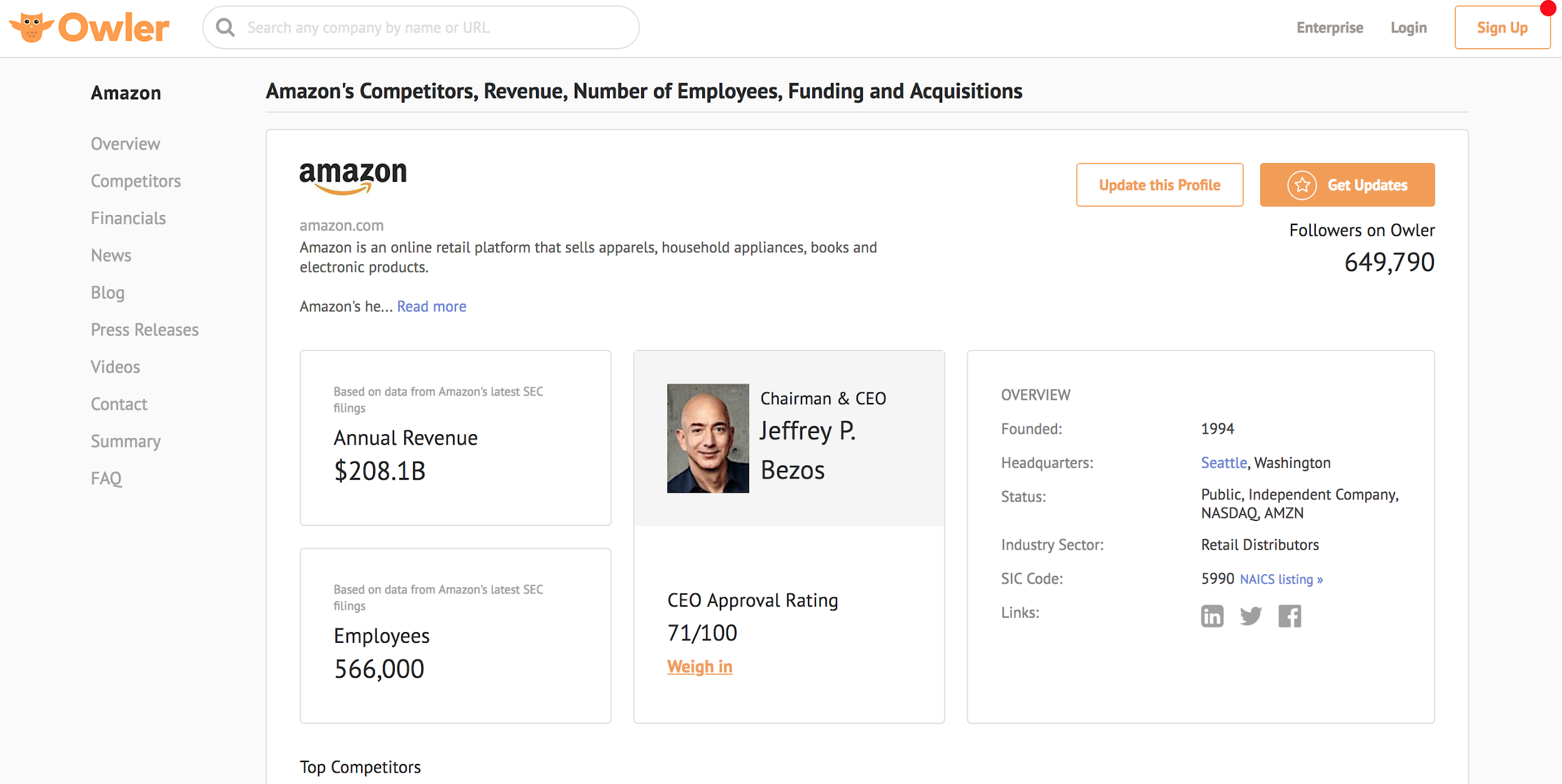Click the NASDAQ, AMZN status text
This screenshot has width=1562, height=784.
1252,514
